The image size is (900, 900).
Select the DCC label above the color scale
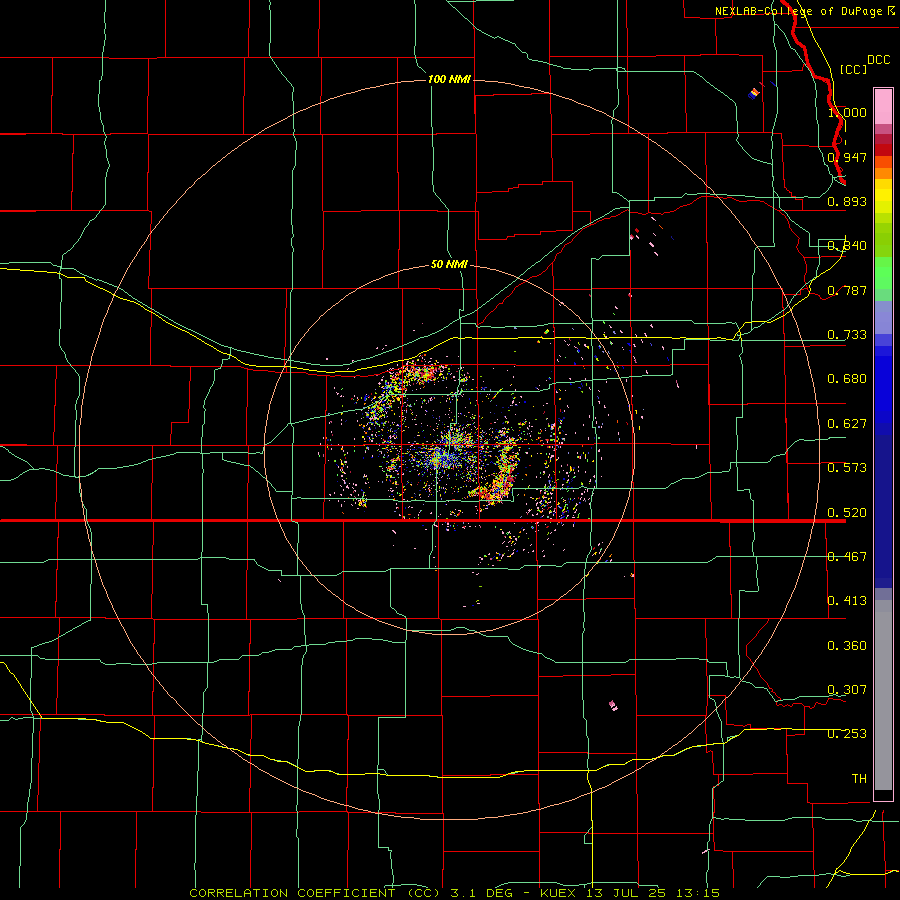pyautogui.click(x=878, y=60)
